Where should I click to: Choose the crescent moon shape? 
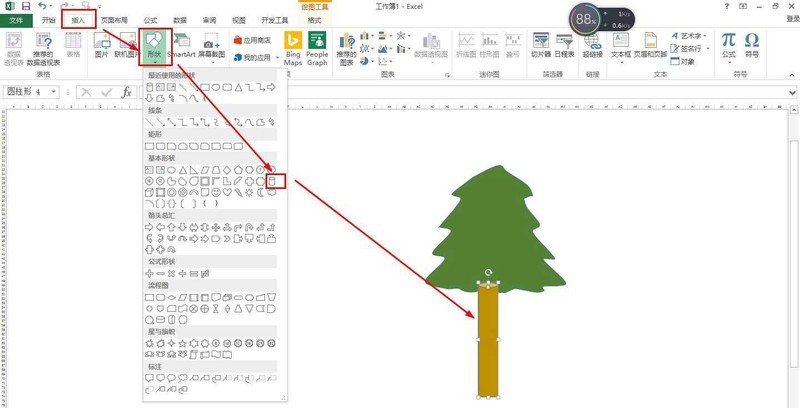click(x=260, y=192)
